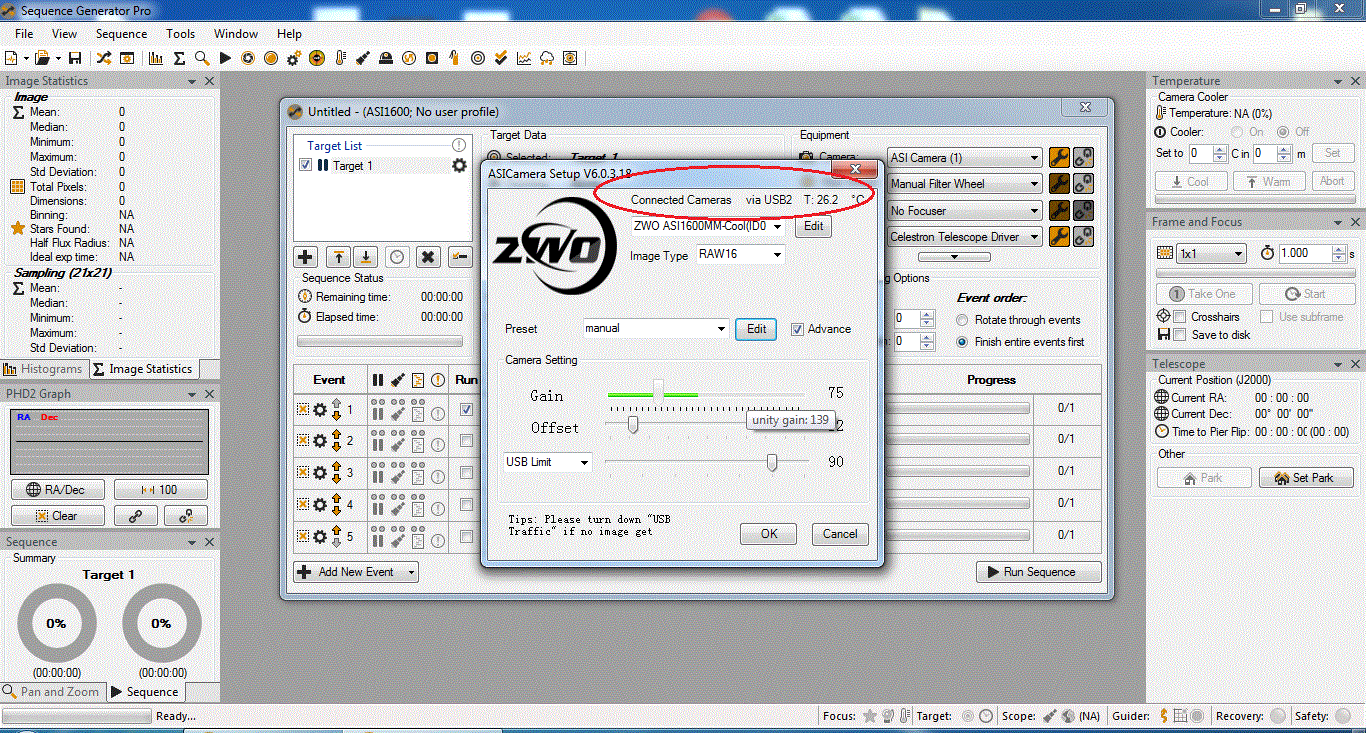Click the magnifying glass toolbar icon
Viewport: 1366px width, 733px height.
click(202, 58)
